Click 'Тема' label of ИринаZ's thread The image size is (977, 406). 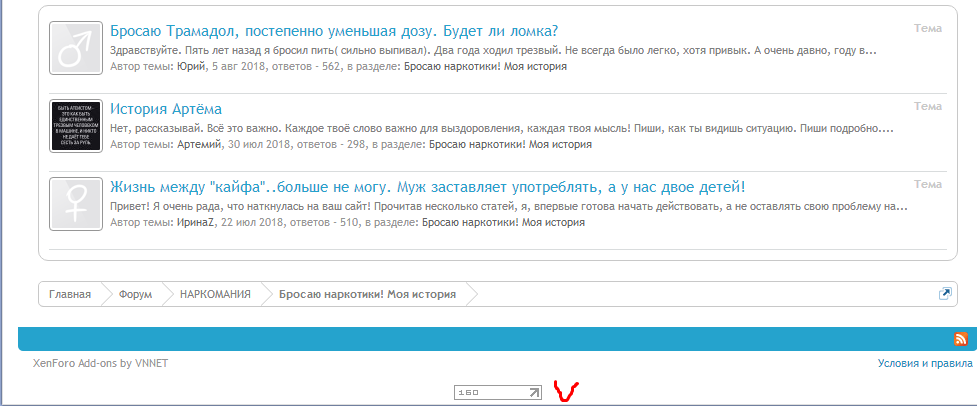tap(928, 184)
